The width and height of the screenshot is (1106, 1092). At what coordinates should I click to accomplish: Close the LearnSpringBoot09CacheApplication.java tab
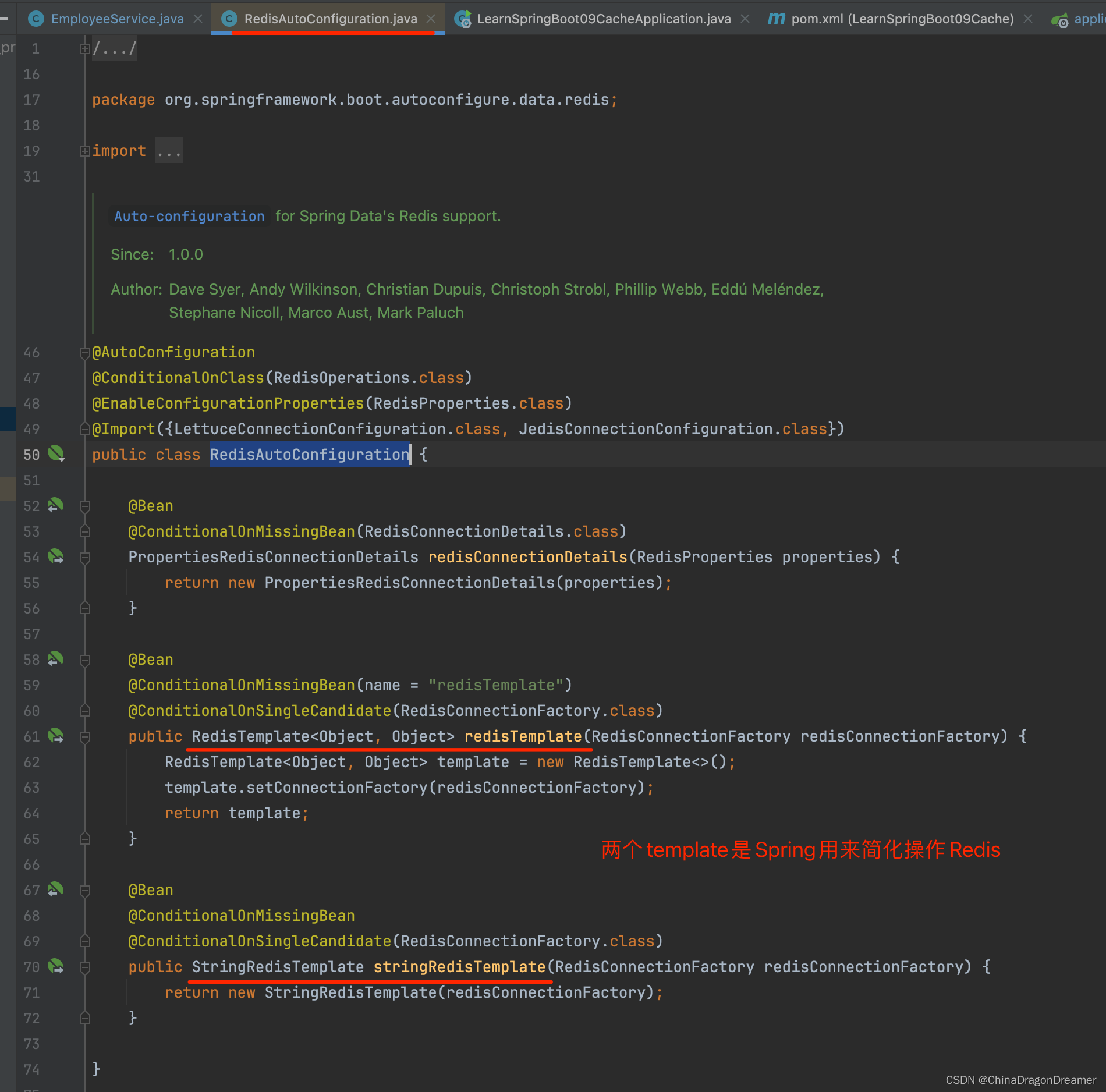coord(745,19)
